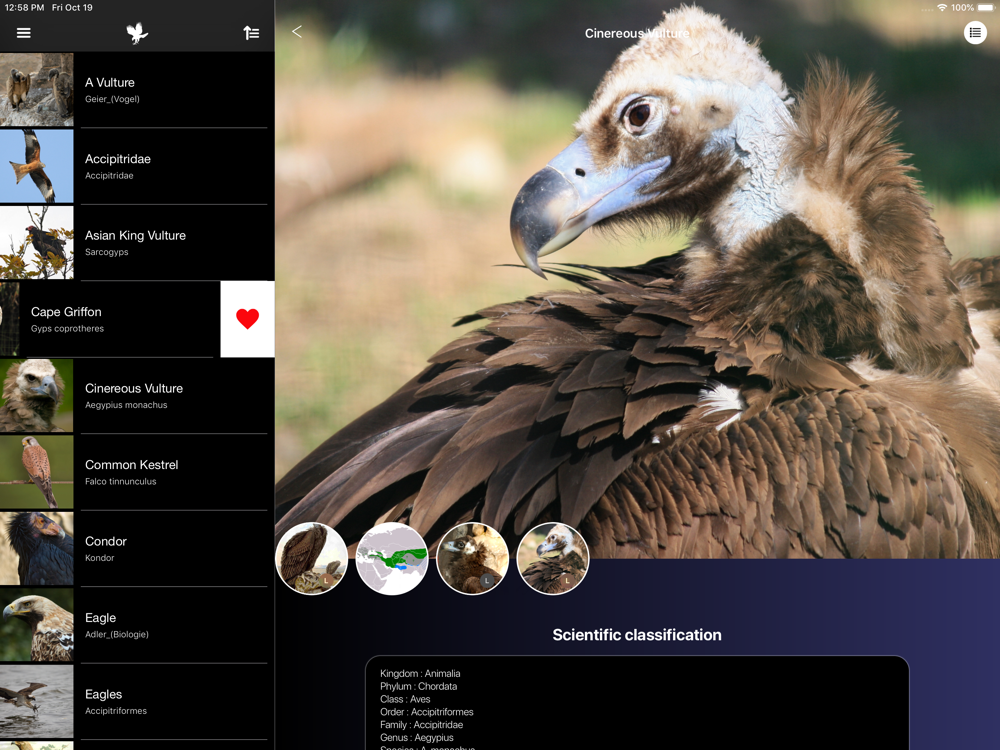Viewport: 1000px width, 750px height.
Task: Tap the red kite Accipitridae thumbnail
Action: (36, 166)
